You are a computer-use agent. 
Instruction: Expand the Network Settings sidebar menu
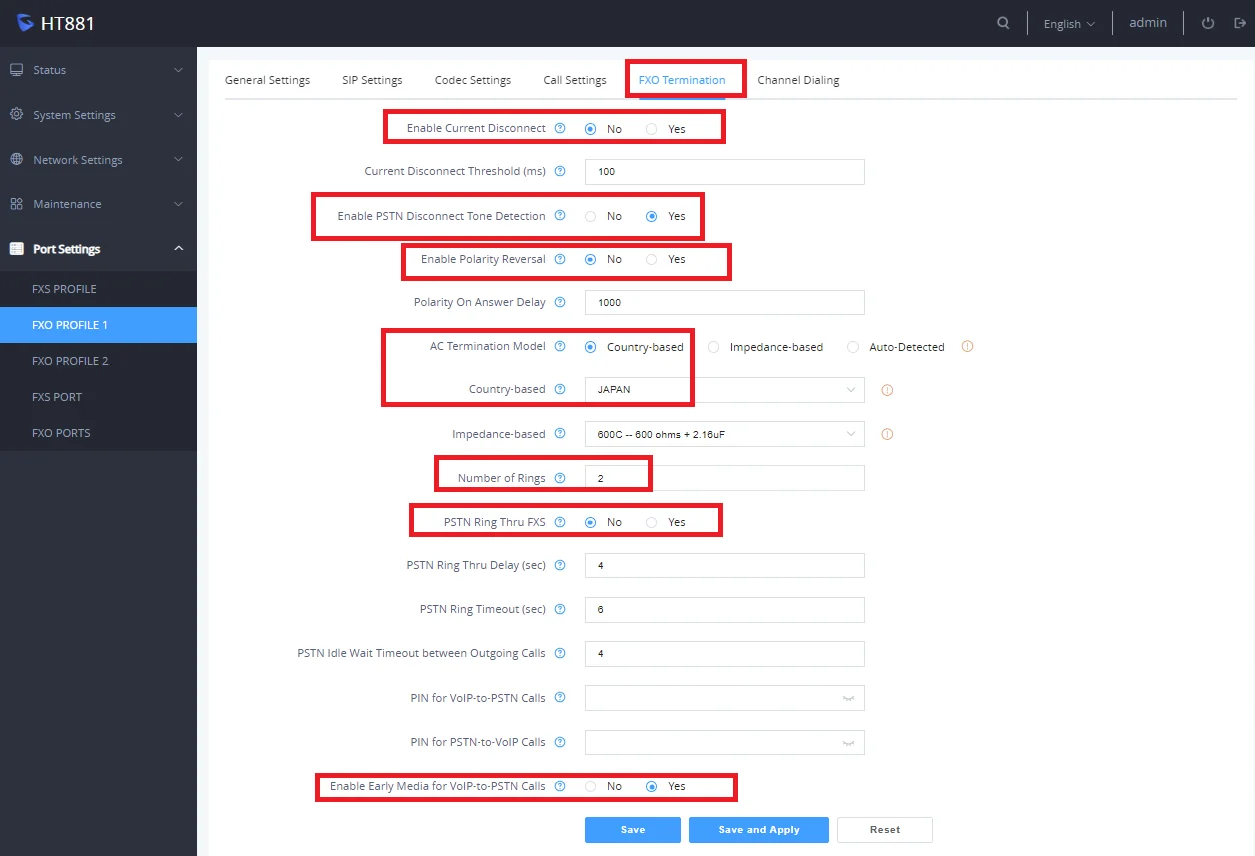[98, 160]
